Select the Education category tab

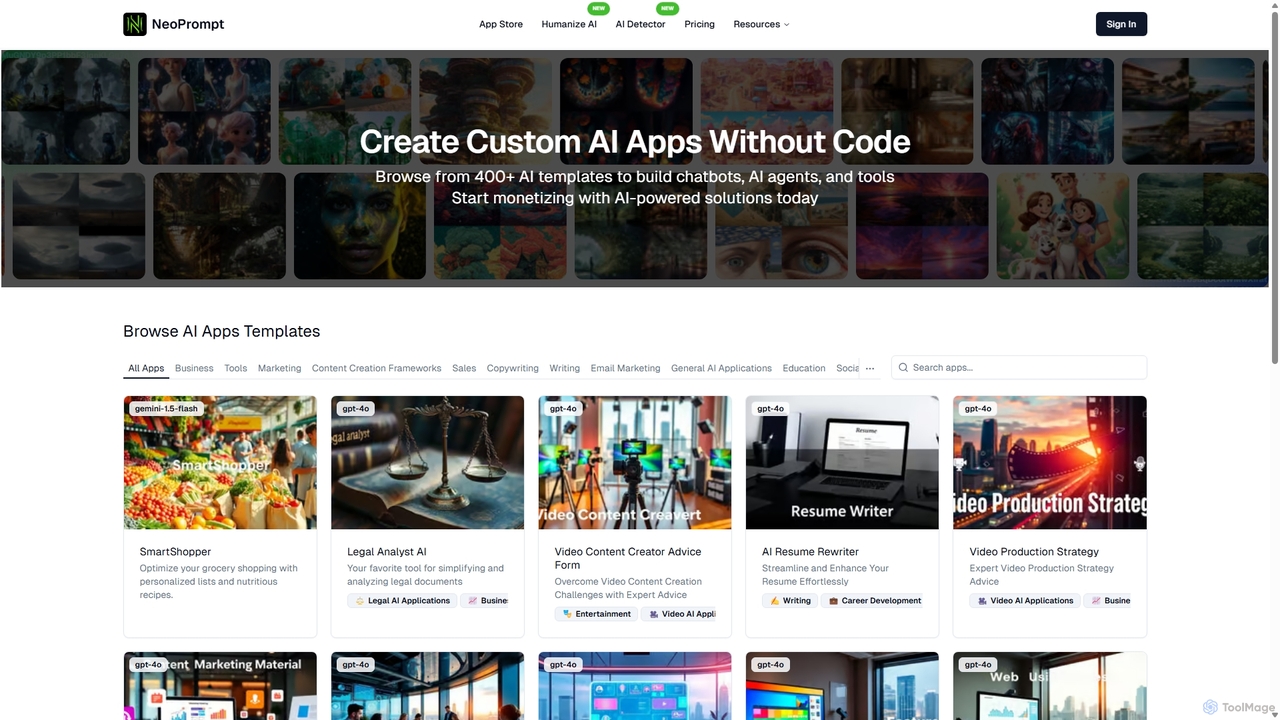click(804, 368)
